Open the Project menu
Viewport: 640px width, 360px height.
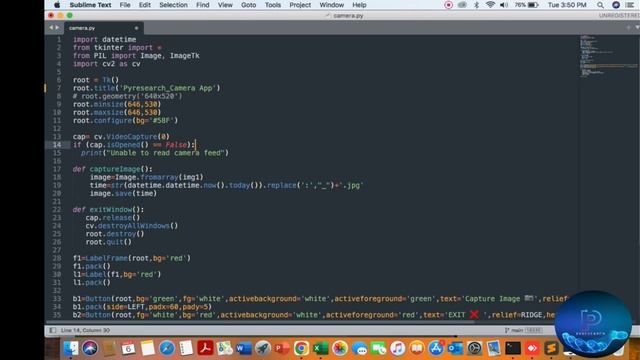coord(300,5)
